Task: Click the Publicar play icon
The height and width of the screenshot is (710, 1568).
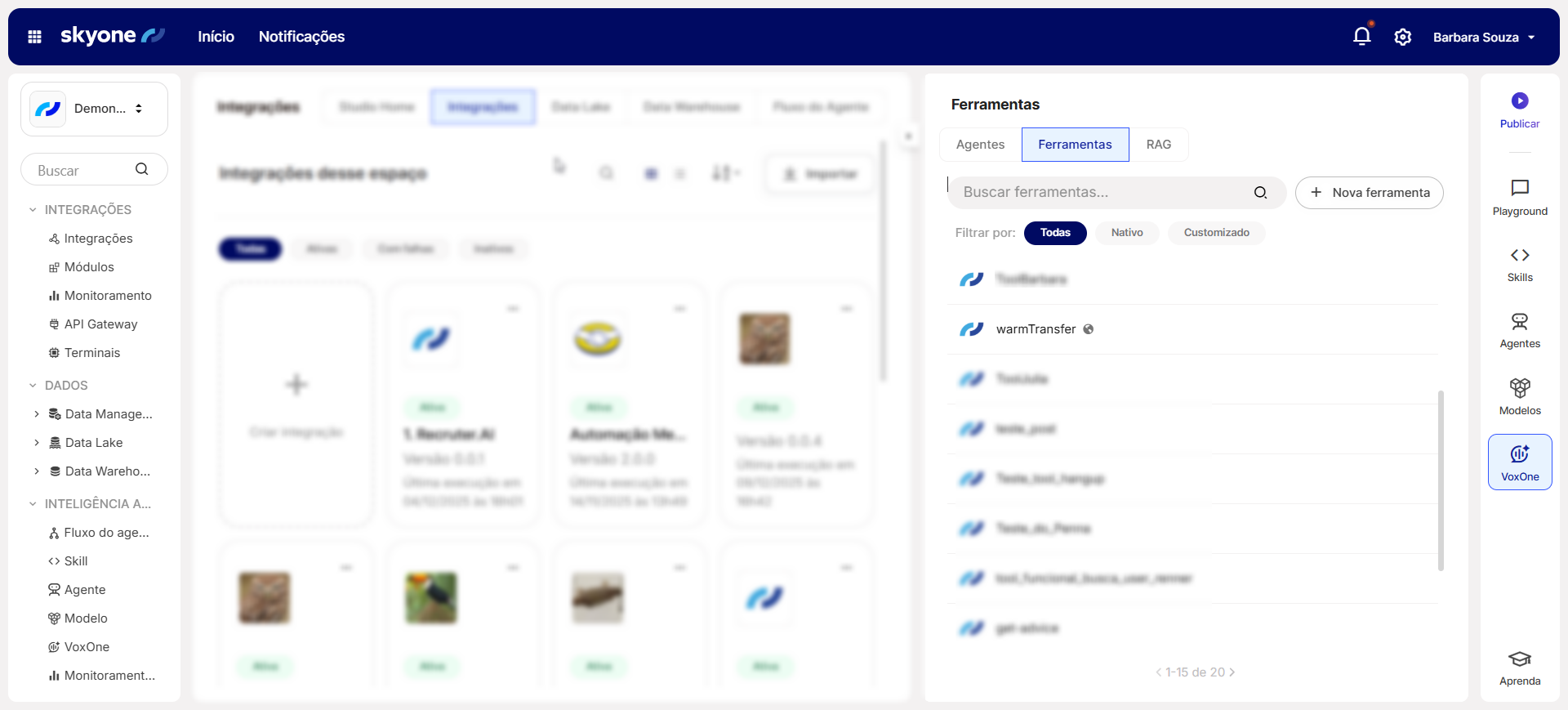Action: [1519, 101]
